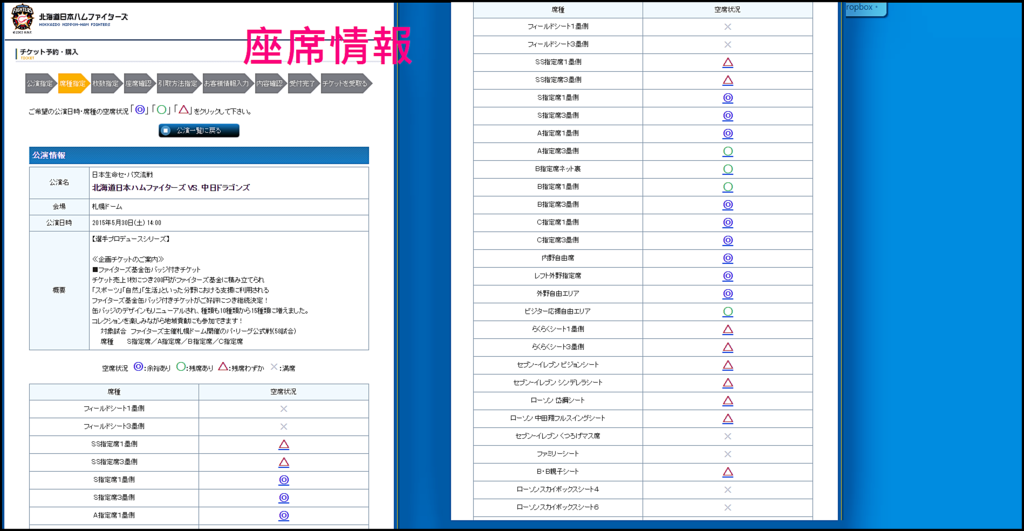Select the 公演指定 step
Viewport: 1024px width, 531px height.
[x=40, y=84]
